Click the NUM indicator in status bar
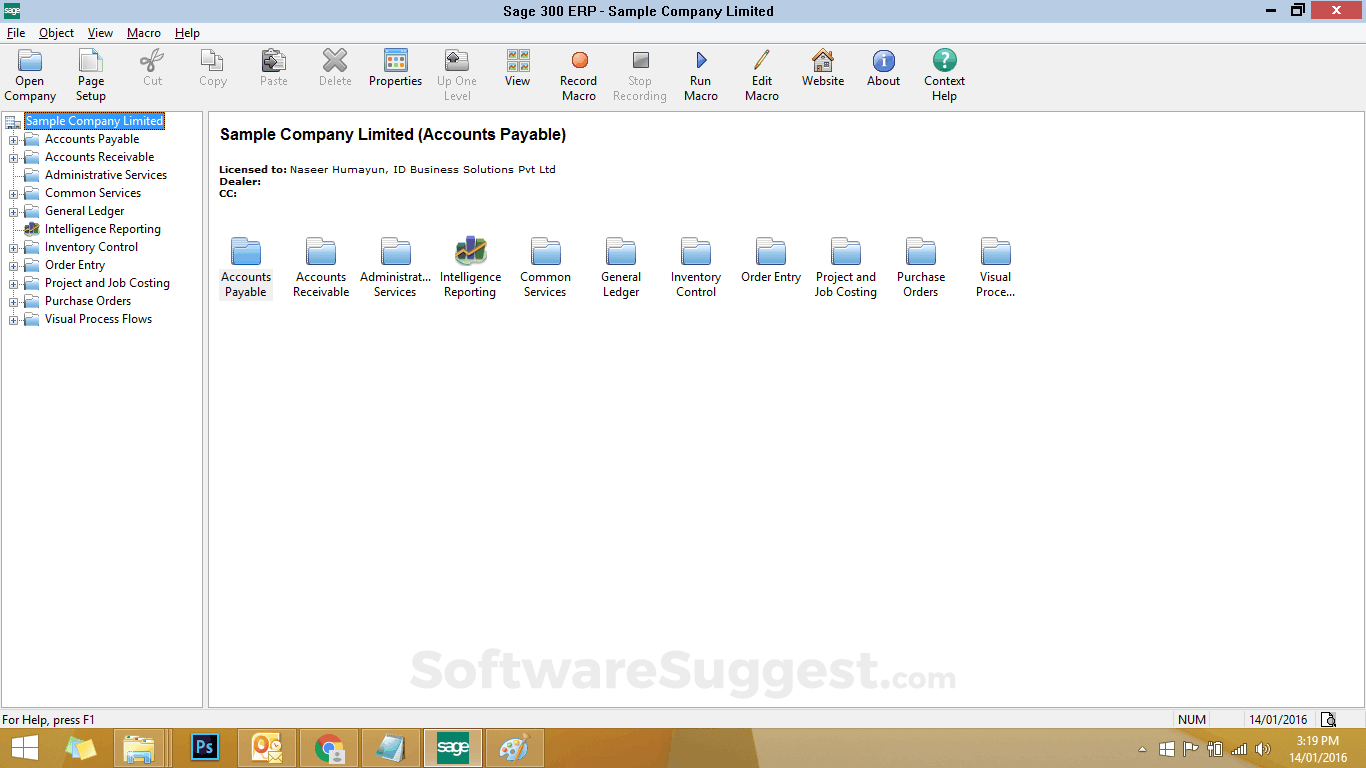Screen dimensions: 1366x768 point(1192,719)
